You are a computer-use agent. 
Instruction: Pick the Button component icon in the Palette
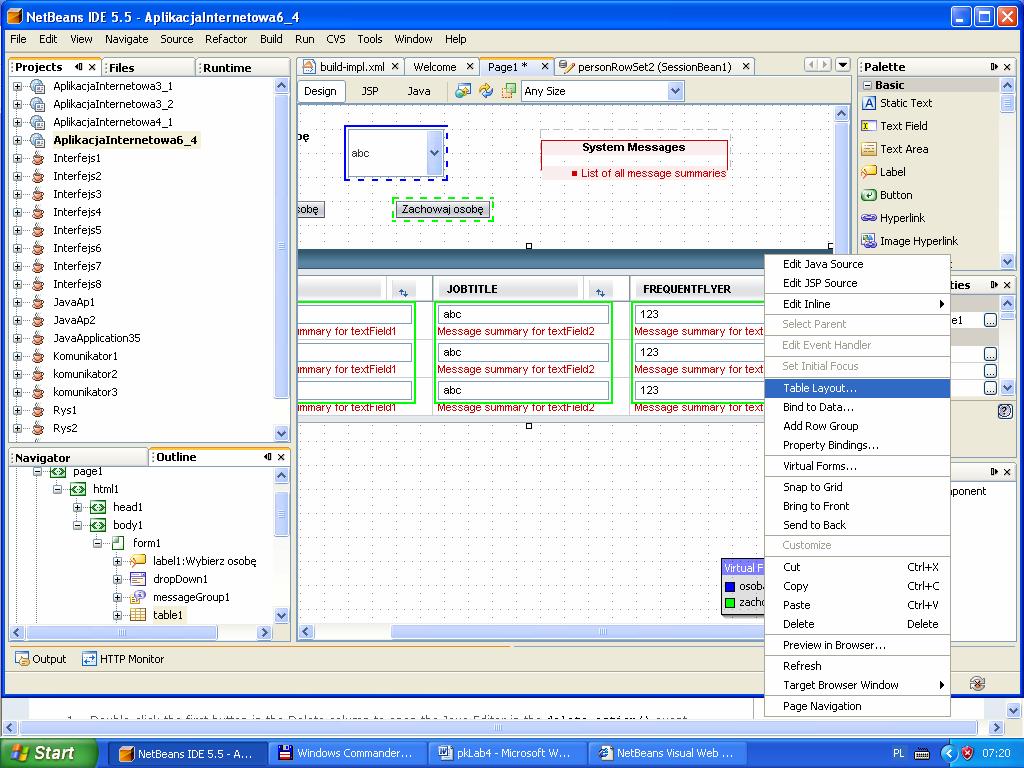click(x=869, y=195)
